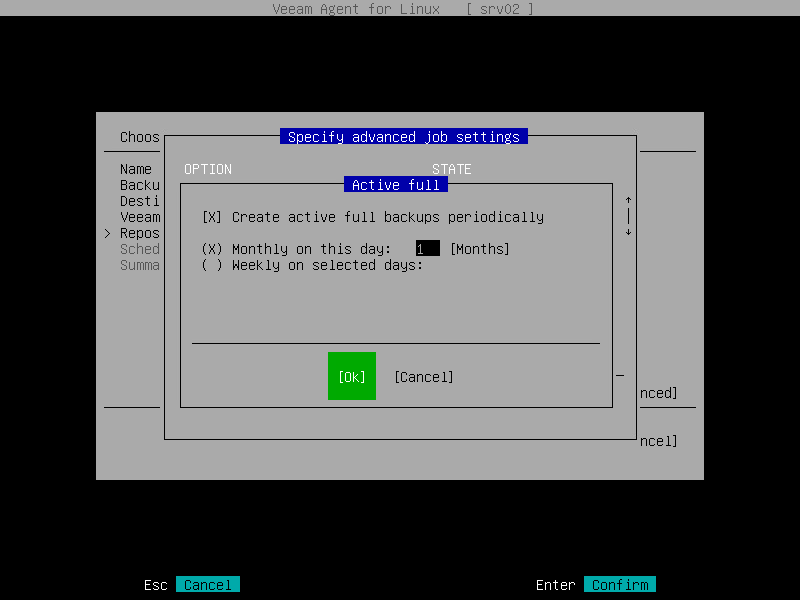Image resolution: width=800 pixels, height=600 pixels.
Task: Click the day number input field
Action: click(428, 249)
